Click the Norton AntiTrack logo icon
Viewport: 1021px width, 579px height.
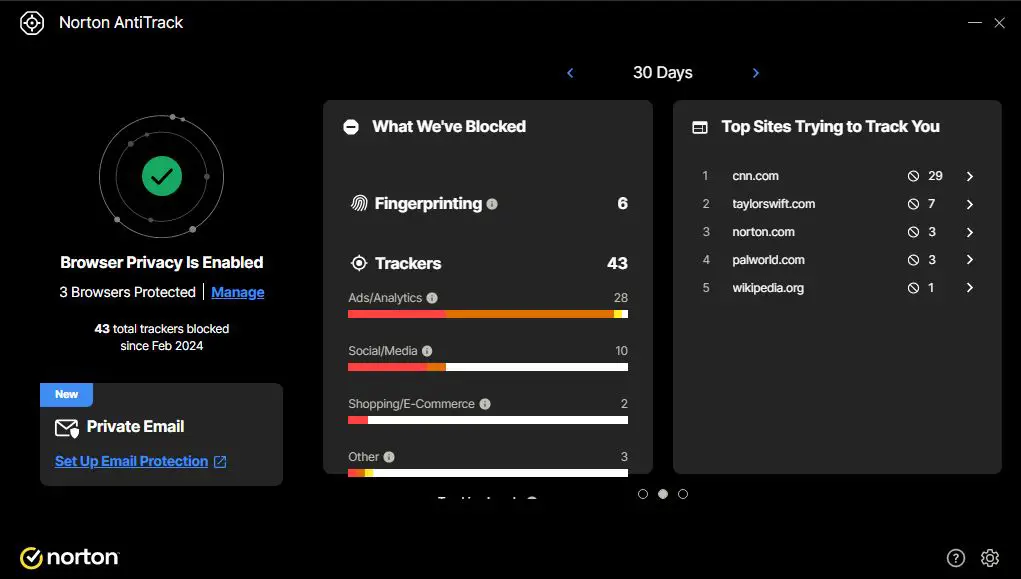coord(31,22)
